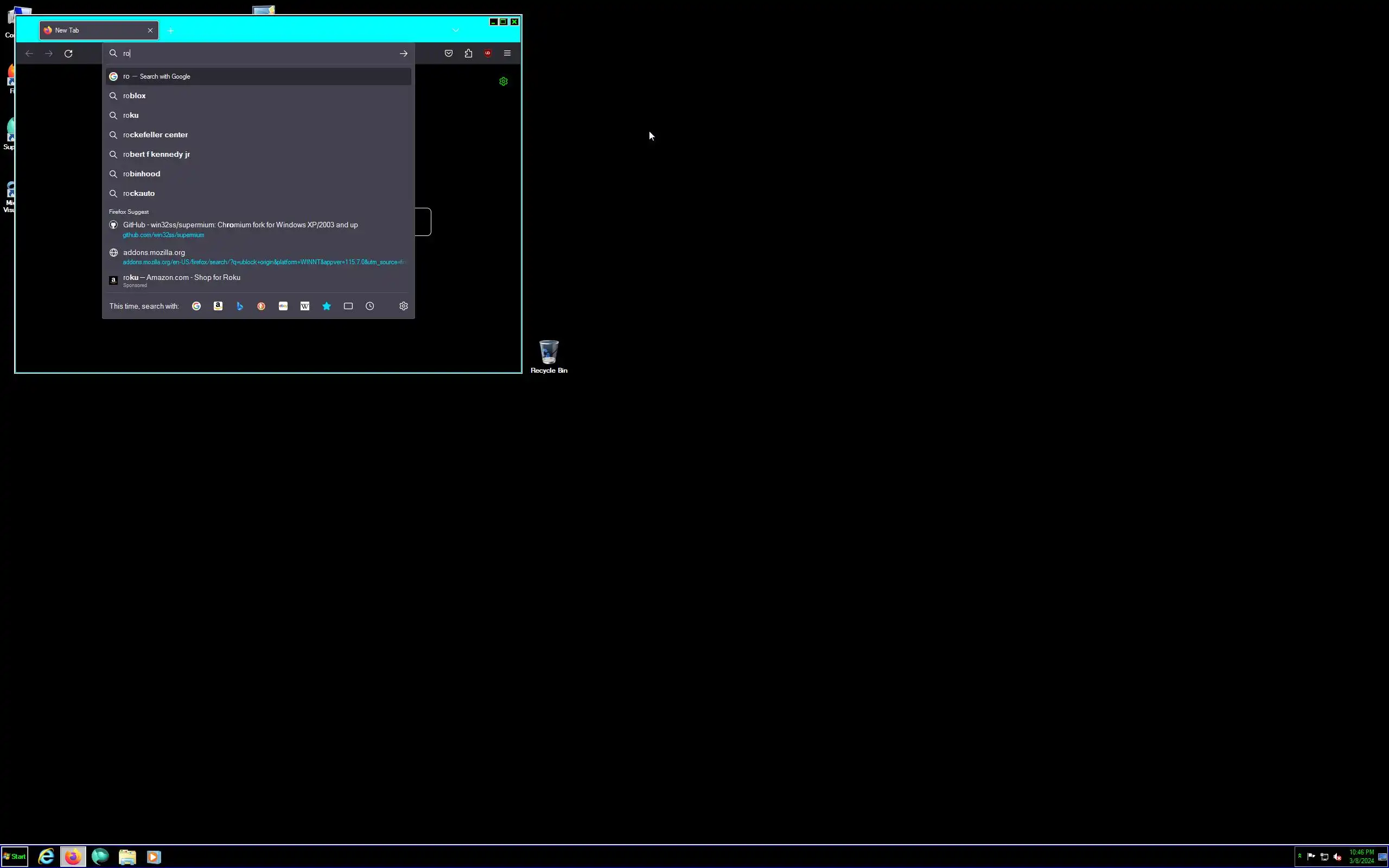Choose the rockefeller center suggestion
Viewport: 1389px width, 868px height.
pos(156,135)
